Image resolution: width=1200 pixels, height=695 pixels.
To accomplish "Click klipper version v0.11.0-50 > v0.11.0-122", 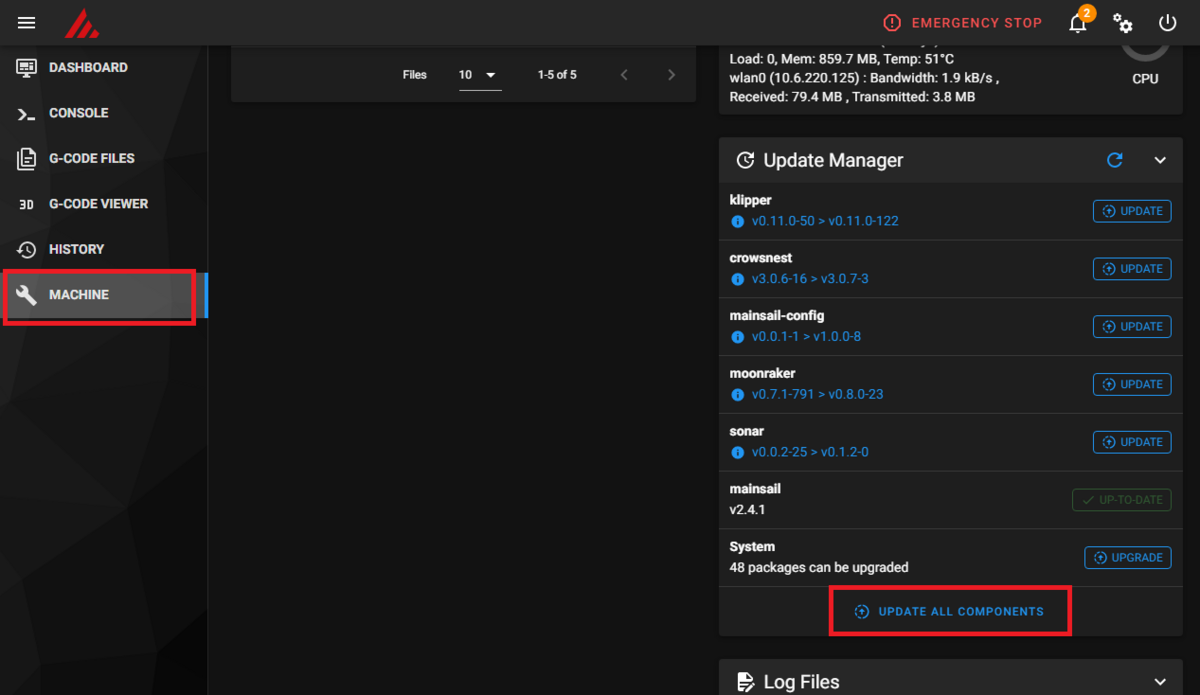I will 825,221.
